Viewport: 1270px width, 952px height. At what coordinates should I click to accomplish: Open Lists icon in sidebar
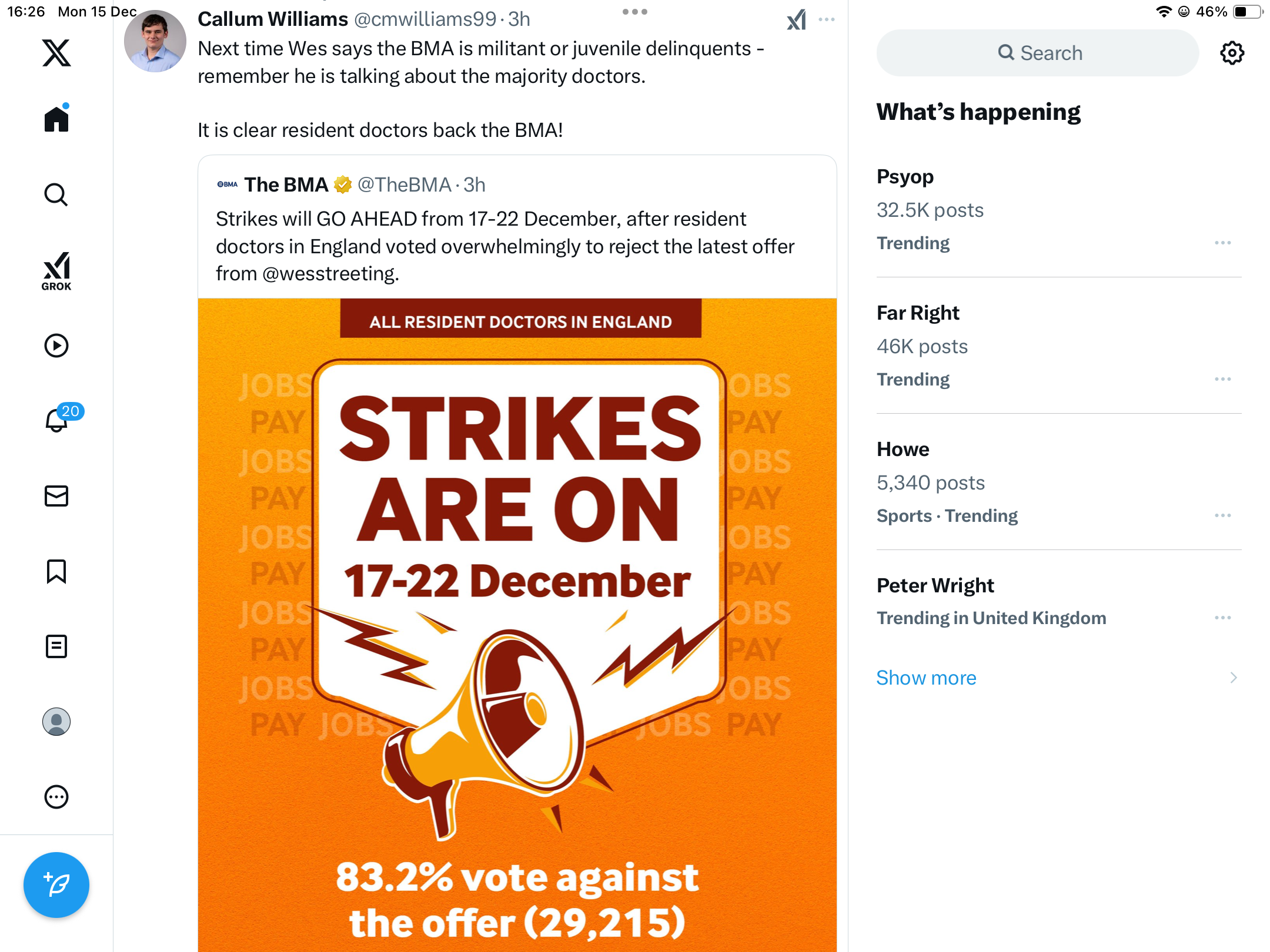click(x=56, y=646)
